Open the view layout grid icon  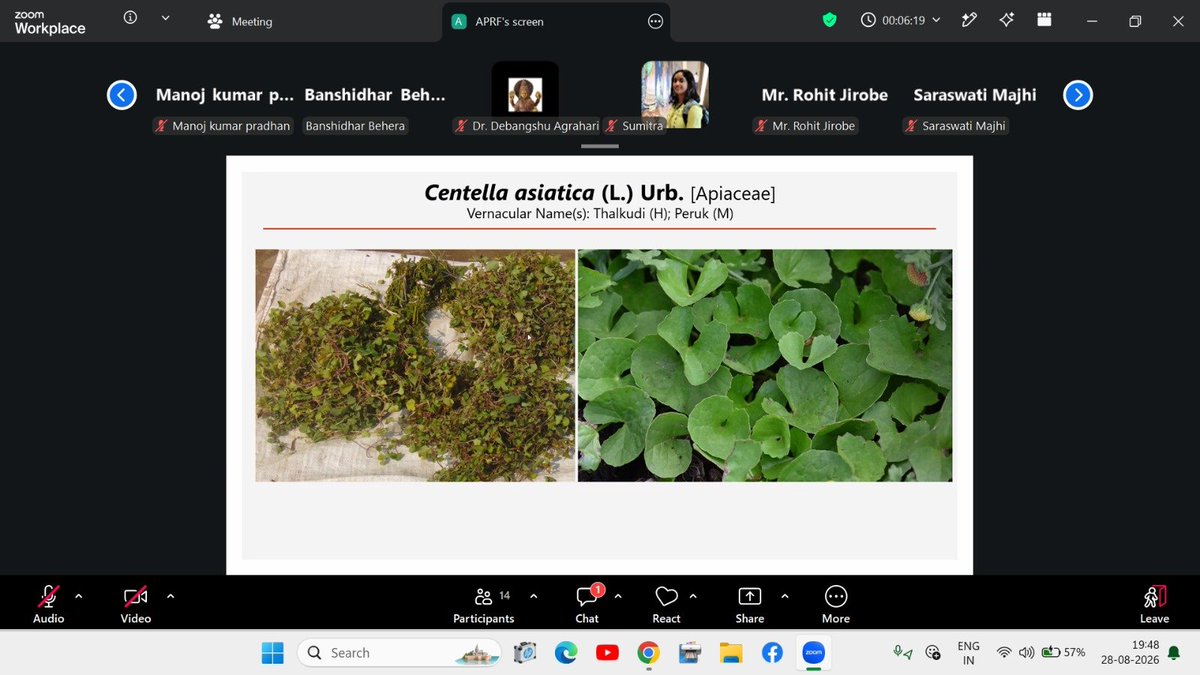click(x=1044, y=20)
